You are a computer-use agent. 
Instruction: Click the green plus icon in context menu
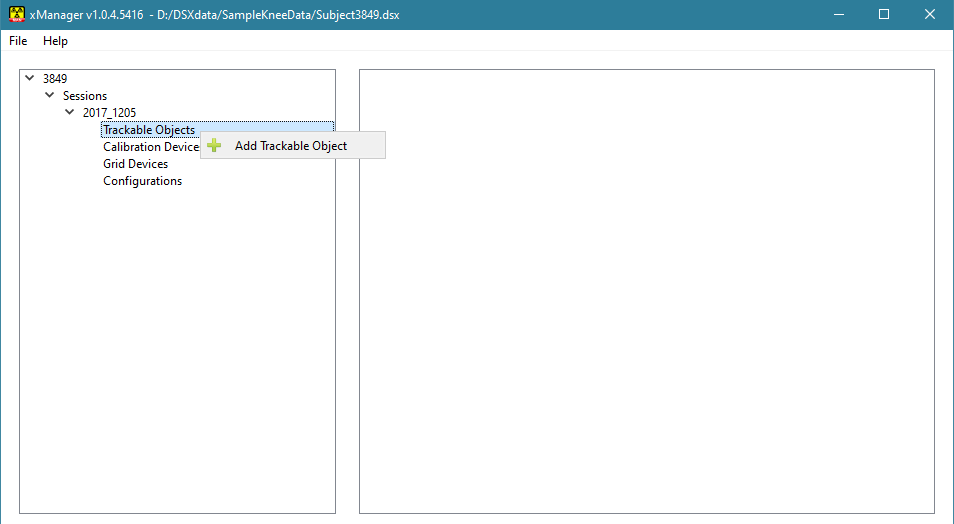click(214, 146)
